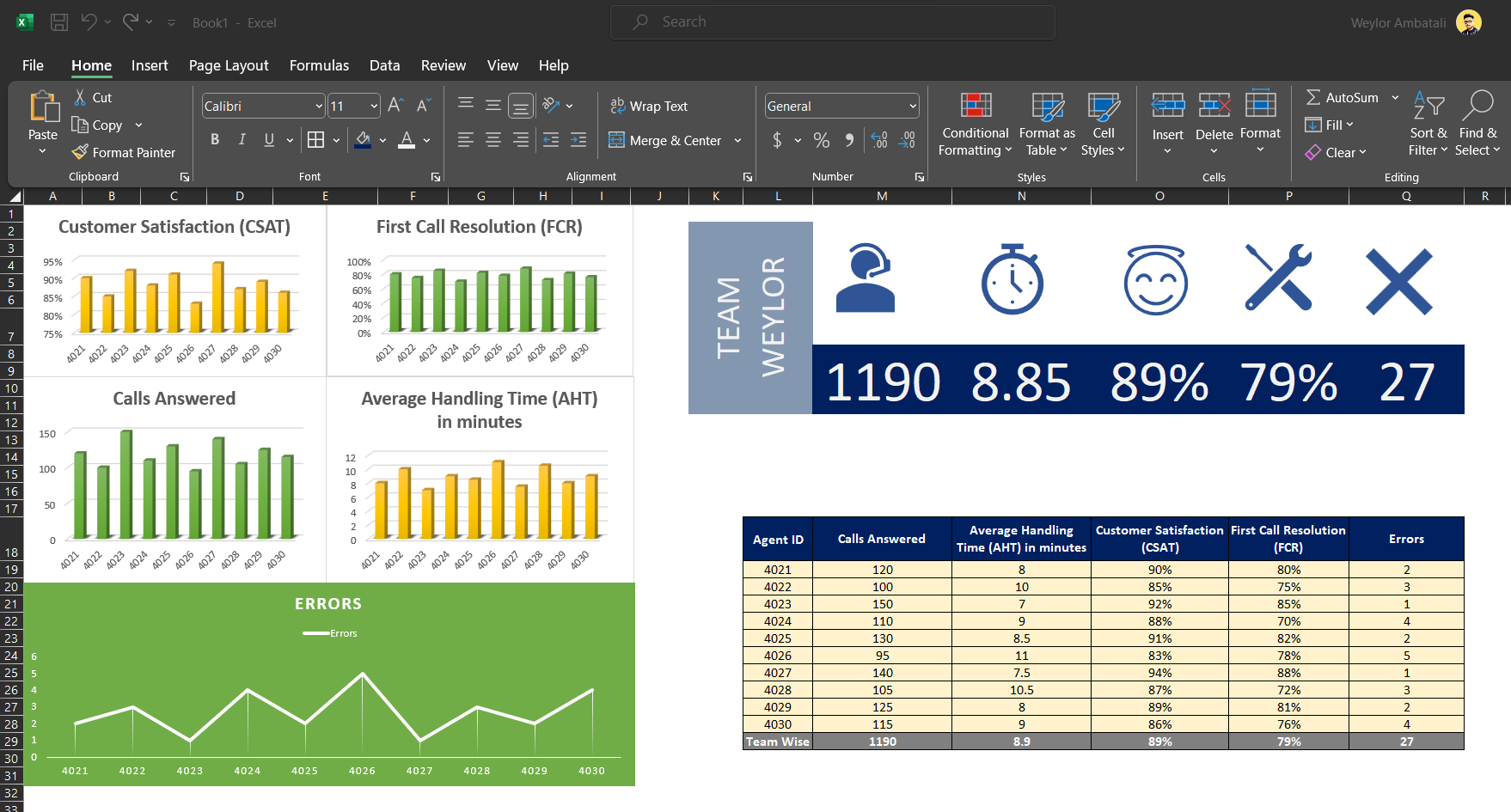Viewport: 1511px width, 812px height.
Task: Select column M header
Action: click(x=882, y=196)
